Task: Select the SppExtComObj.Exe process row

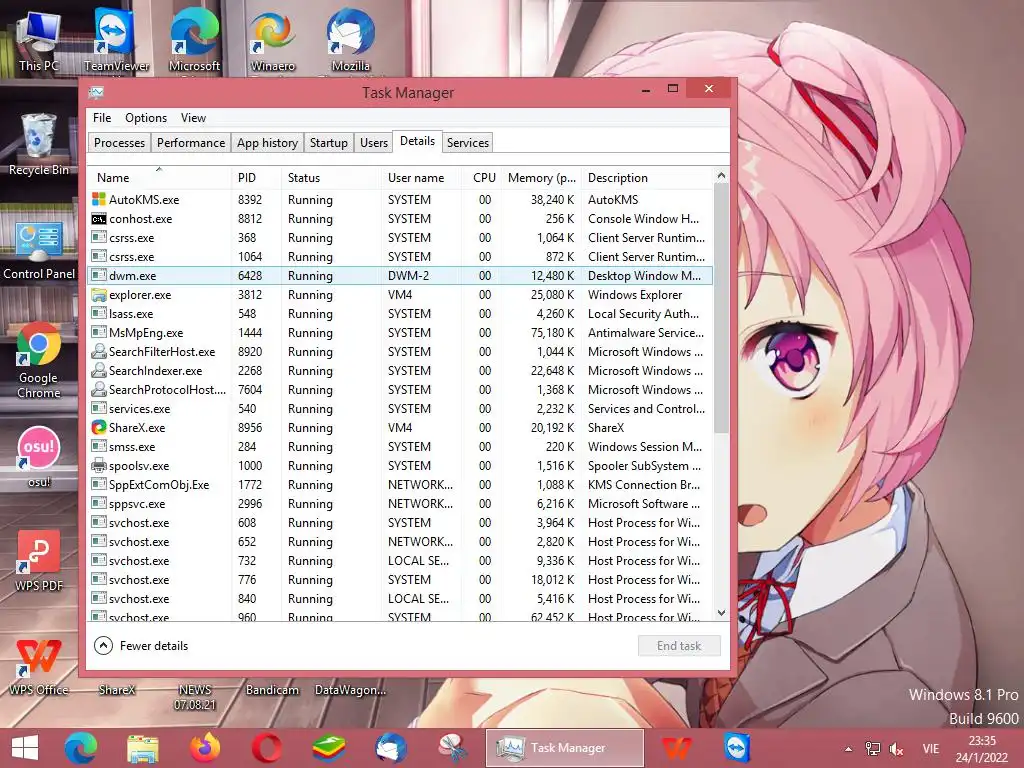Action: [400, 485]
